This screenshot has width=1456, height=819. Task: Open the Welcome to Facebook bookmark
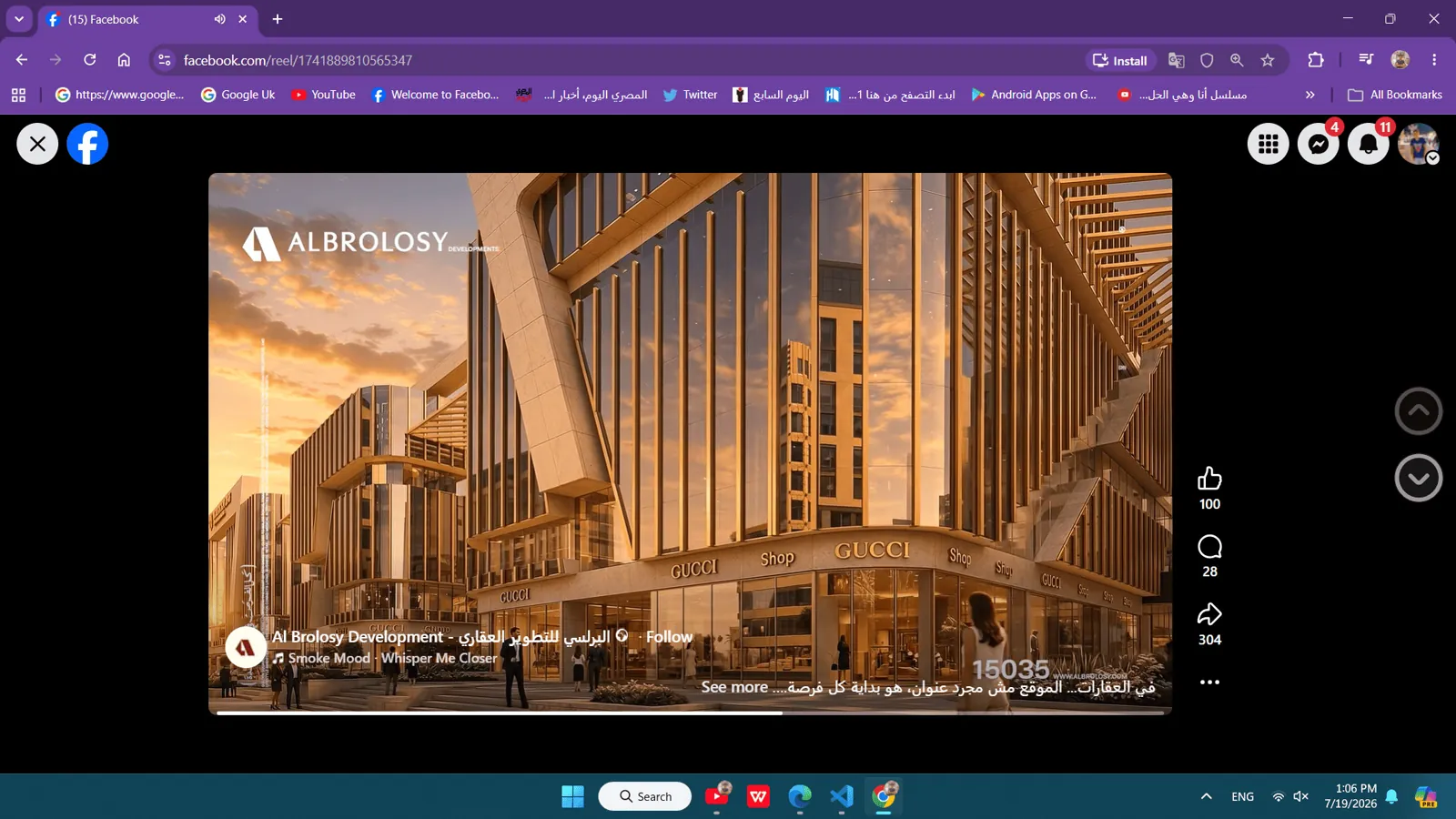coord(435,95)
